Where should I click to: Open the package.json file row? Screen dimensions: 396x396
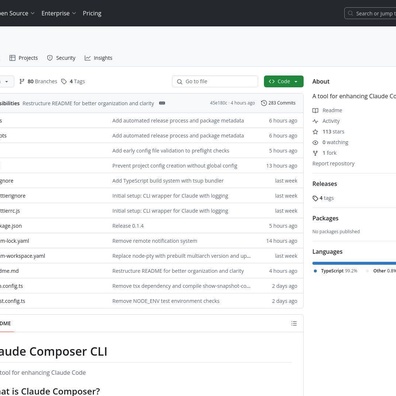[151, 226]
